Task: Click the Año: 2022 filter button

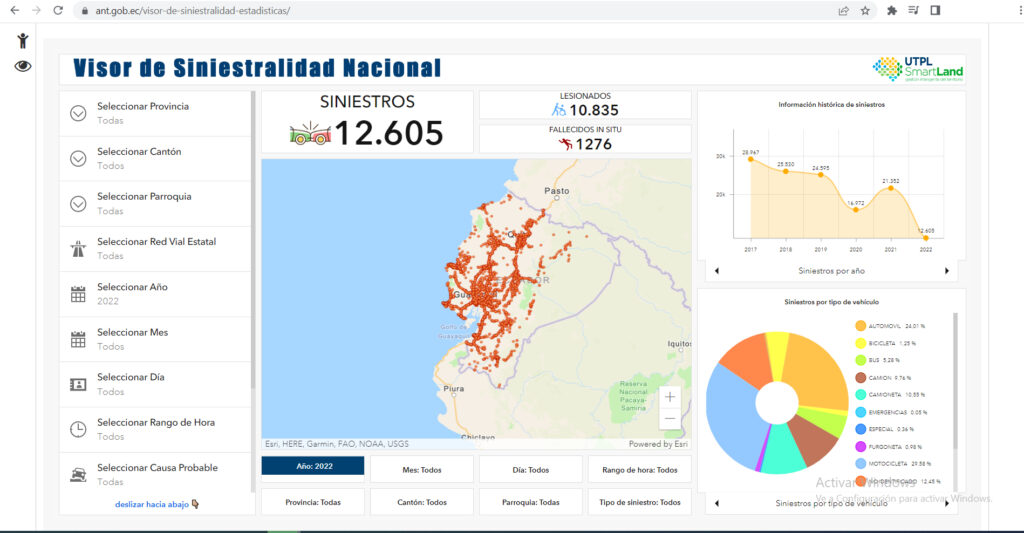Action: (312, 469)
